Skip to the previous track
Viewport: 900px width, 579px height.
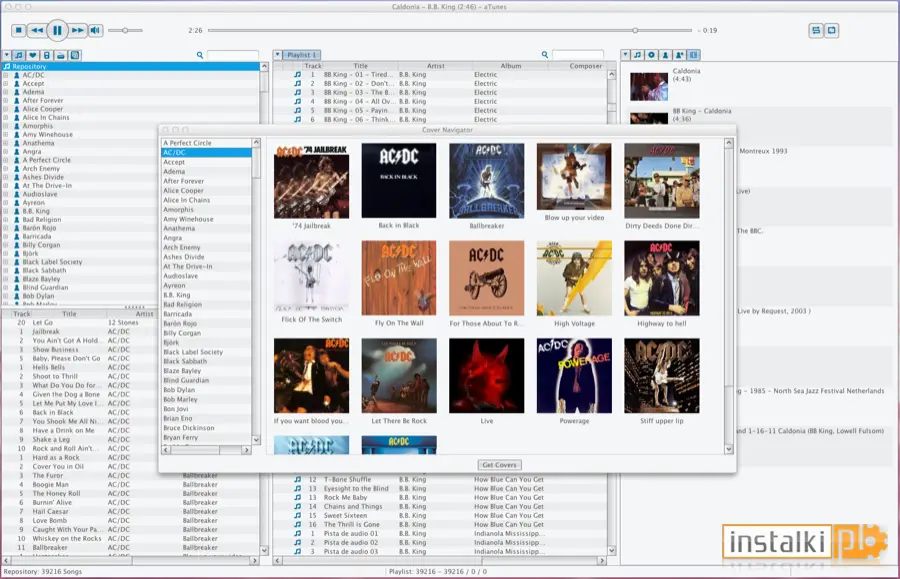tap(37, 30)
